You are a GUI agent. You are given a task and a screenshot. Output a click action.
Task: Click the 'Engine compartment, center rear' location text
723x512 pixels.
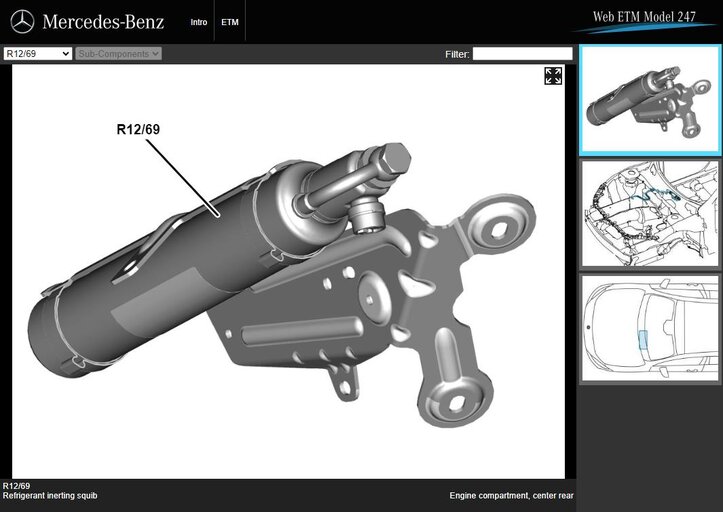tap(511, 496)
